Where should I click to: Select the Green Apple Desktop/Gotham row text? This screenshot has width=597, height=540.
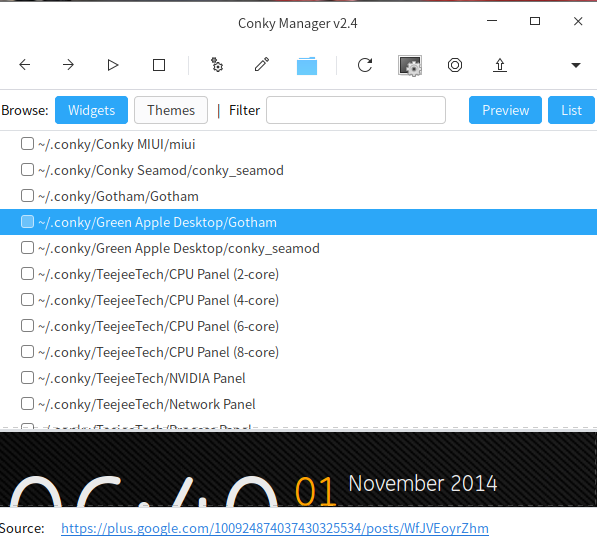tap(157, 222)
